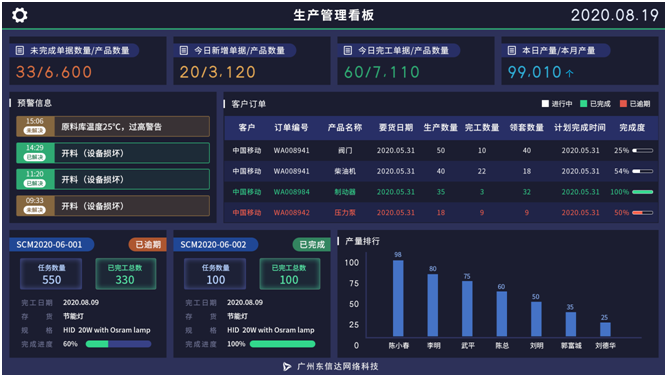The image size is (667, 377).
Task: Select order number WA008984
Action: pyautogui.click(x=291, y=192)
